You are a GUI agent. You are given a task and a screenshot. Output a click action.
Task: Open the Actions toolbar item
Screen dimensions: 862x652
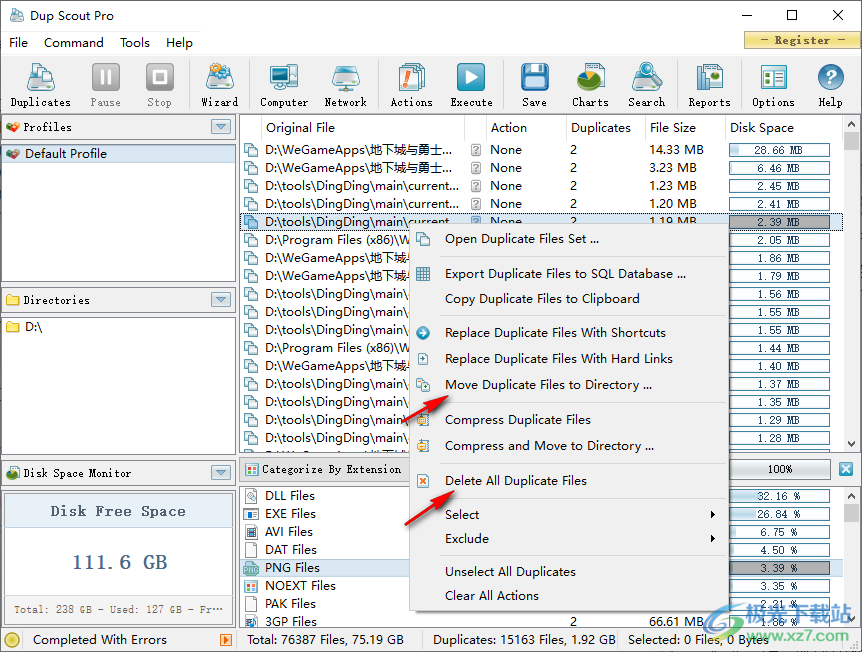(411, 85)
